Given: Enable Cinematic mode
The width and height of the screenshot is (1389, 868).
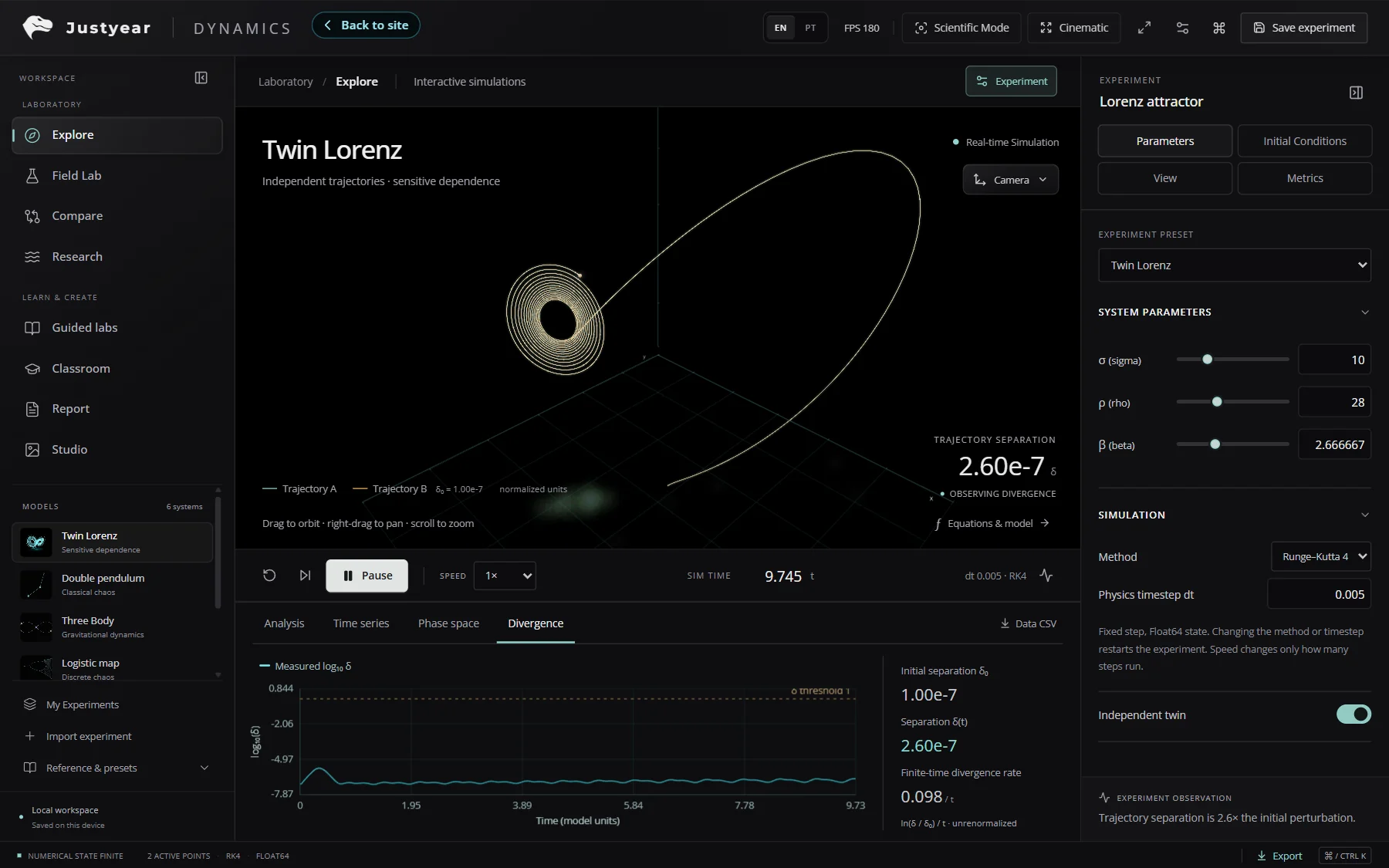Looking at the screenshot, I should click(1074, 28).
